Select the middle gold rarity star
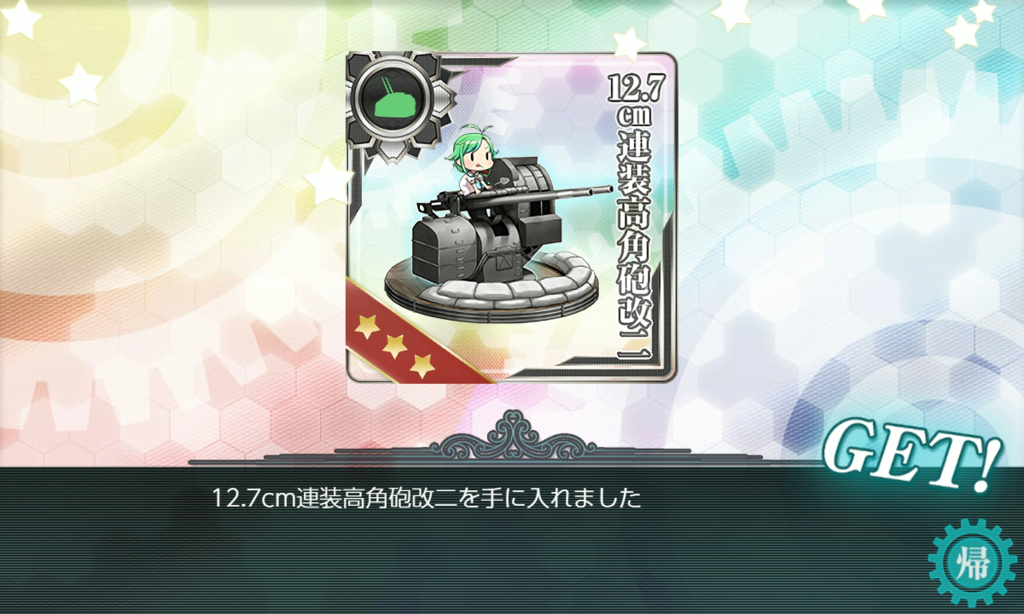The width and height of the screenshot is (1024, 614). tap(394, 346)
